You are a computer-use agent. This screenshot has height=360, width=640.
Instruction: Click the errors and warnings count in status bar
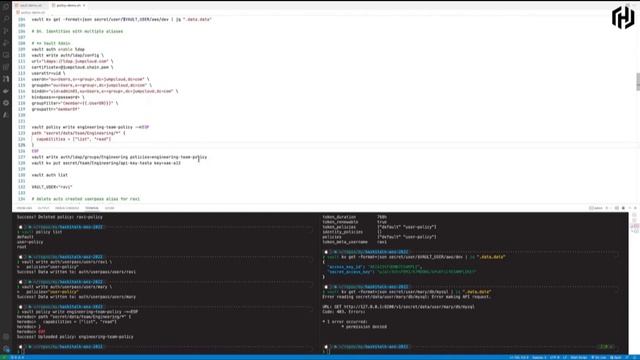17,358
